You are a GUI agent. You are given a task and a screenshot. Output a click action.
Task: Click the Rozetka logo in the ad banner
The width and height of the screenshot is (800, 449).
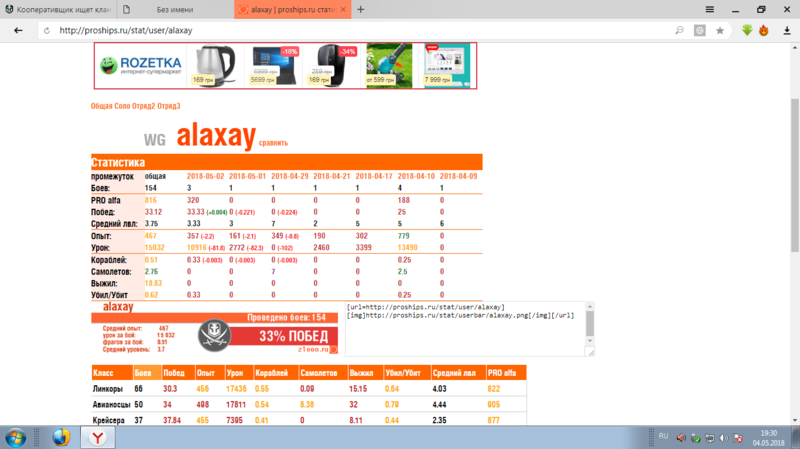[x=141, y=66]
